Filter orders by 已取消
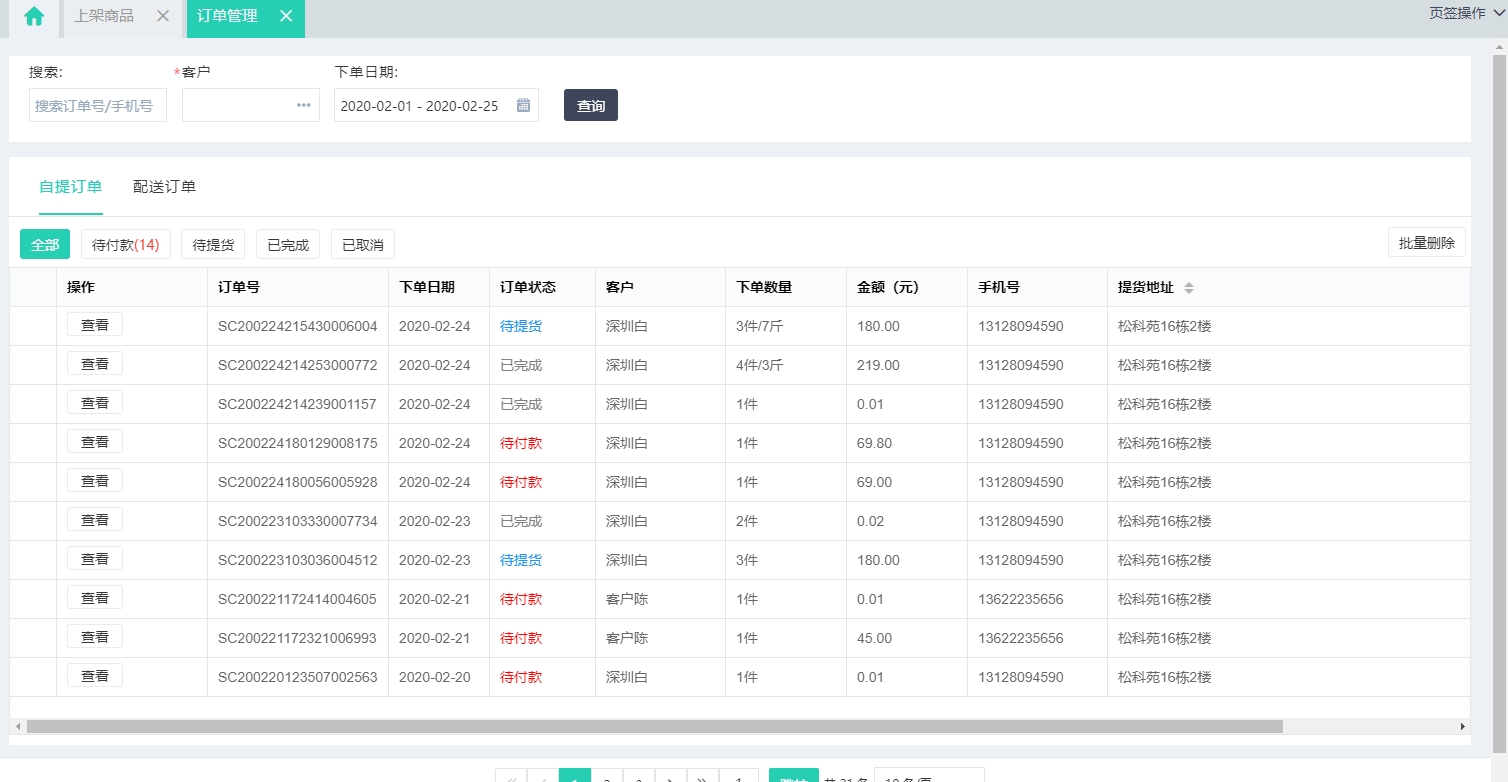This screenshot has width=1508, height=782. pyautogui.click(x=363, y=244)
